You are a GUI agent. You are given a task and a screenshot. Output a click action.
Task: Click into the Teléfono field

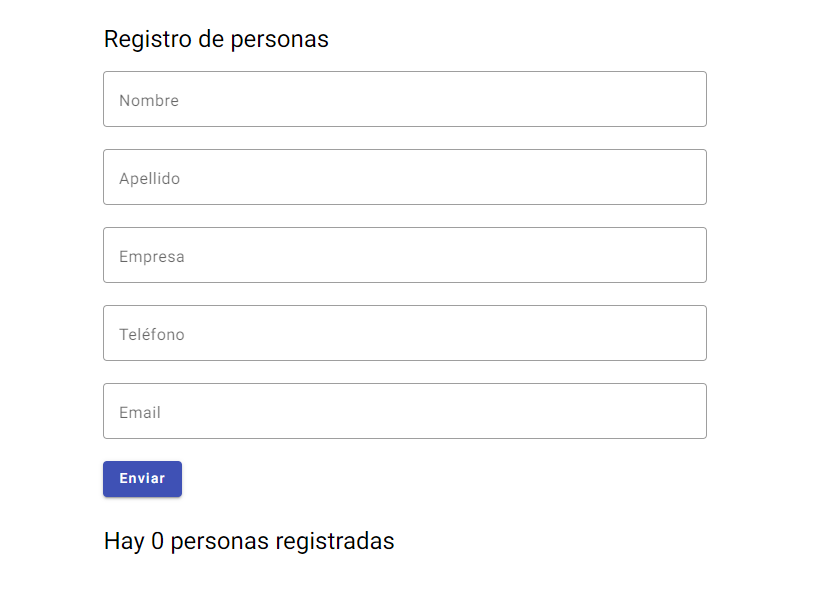(x=404, y=333)
